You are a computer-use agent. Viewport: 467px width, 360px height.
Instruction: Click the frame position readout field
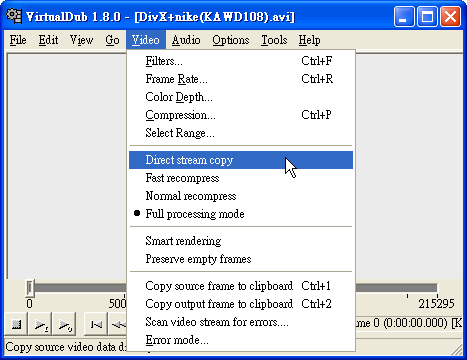click(409, 323)
